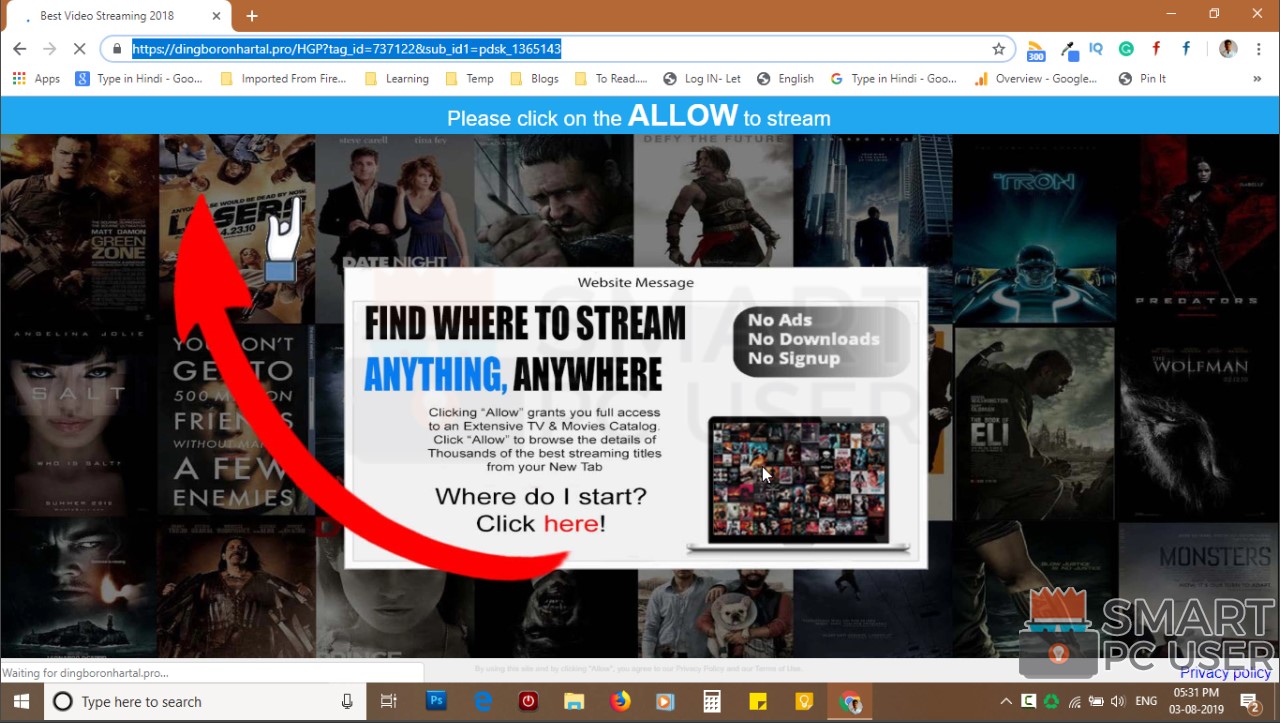The width and height of the screenshot is (1280, 723).
Task: Launch Firefox from the taskbar
Action: tap(620, 701)
